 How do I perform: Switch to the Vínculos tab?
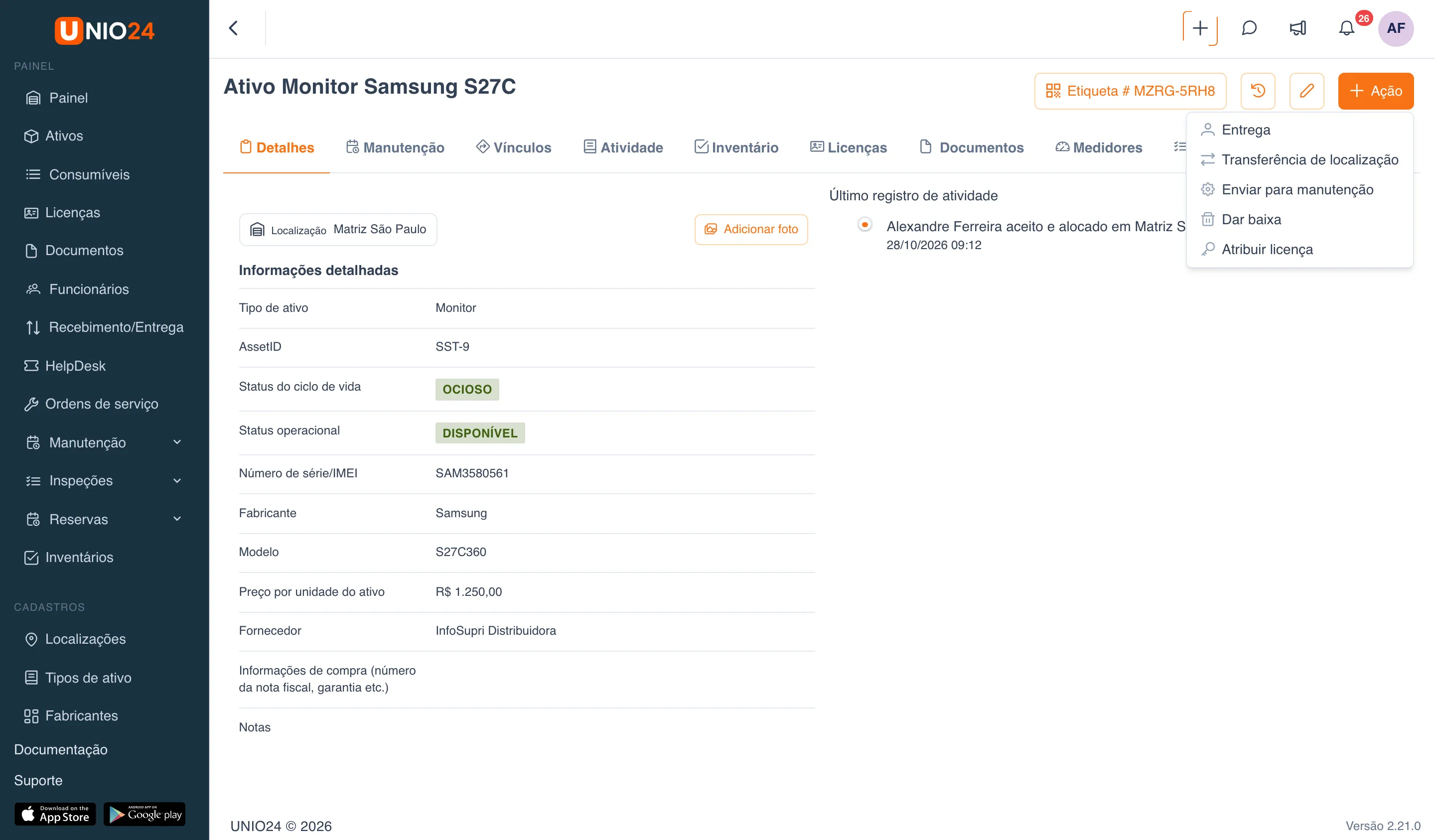(514, 147)
